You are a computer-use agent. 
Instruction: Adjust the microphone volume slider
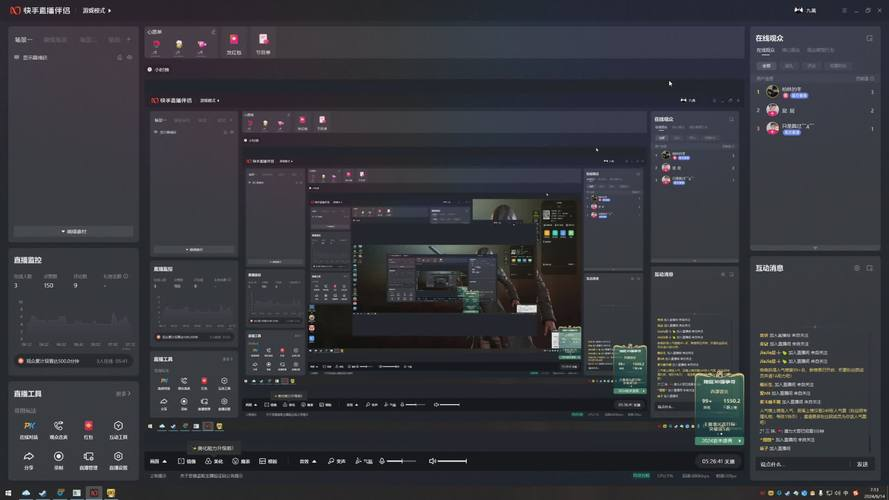pyautogui.click(x=402, y=461)
